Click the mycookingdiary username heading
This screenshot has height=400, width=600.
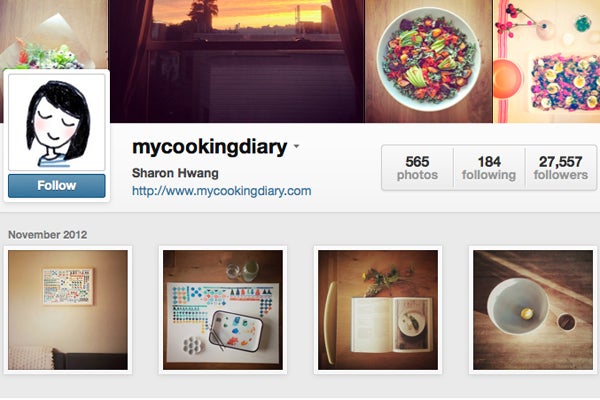209,147
